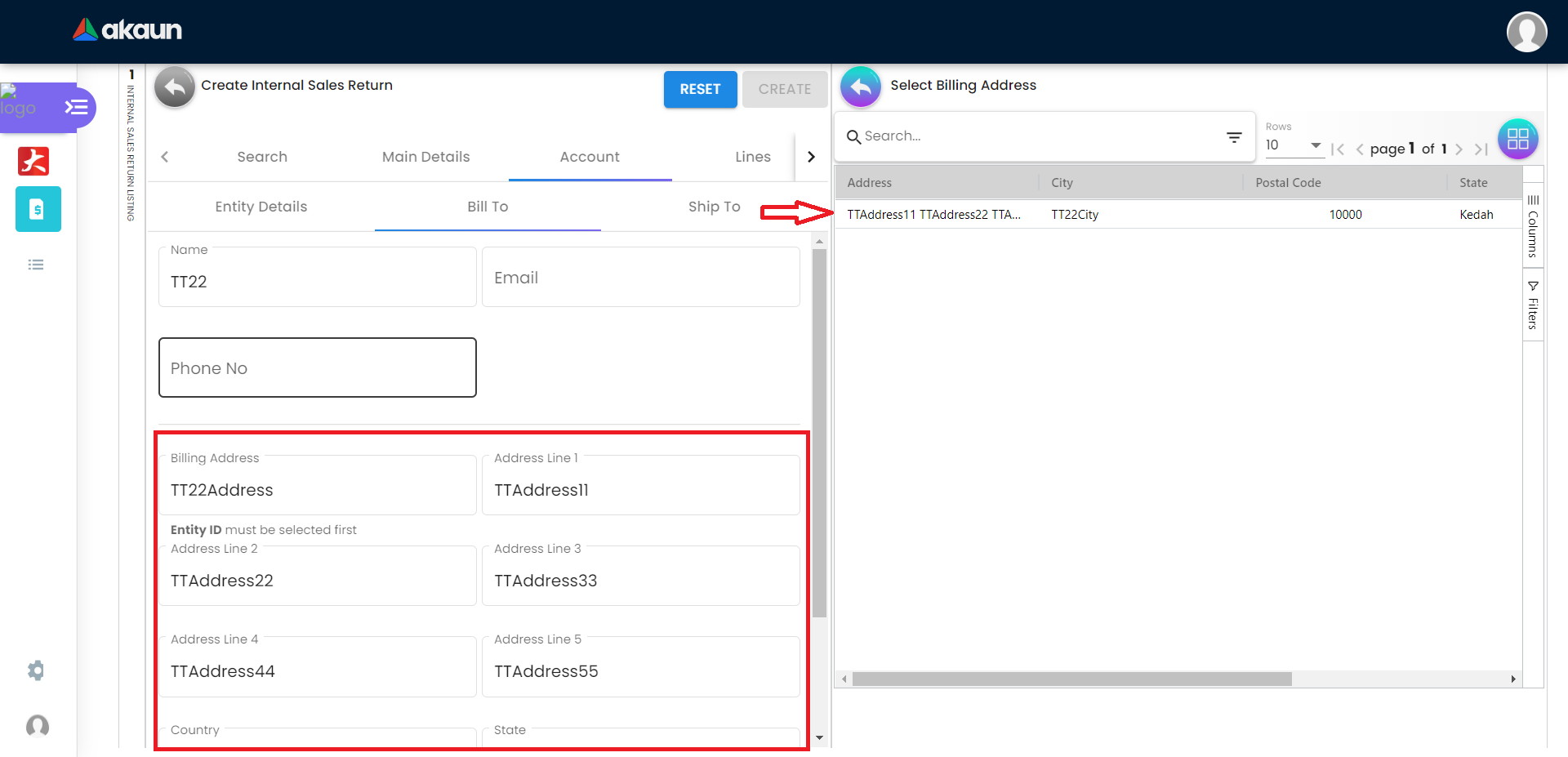The height and width of the screenshot is (757, 1568).
Task: Toggle the sidebar menu collapse icon
Action: (x=76, y=107)
